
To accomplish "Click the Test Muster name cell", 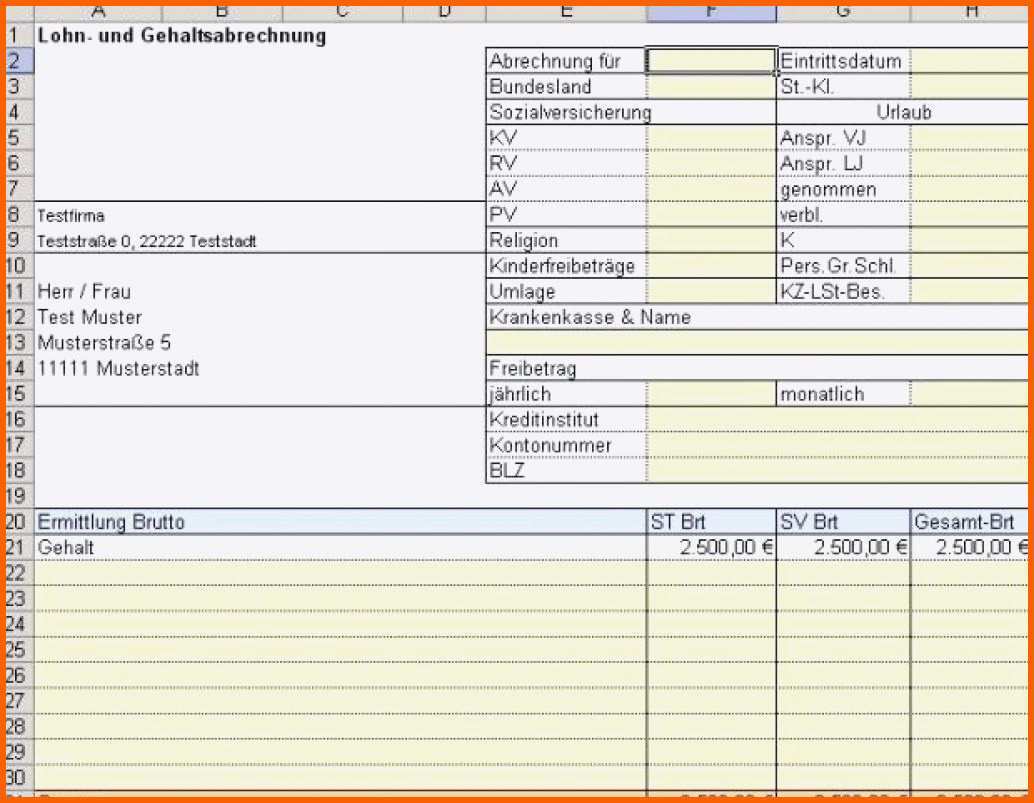I will tap(89, 317).
